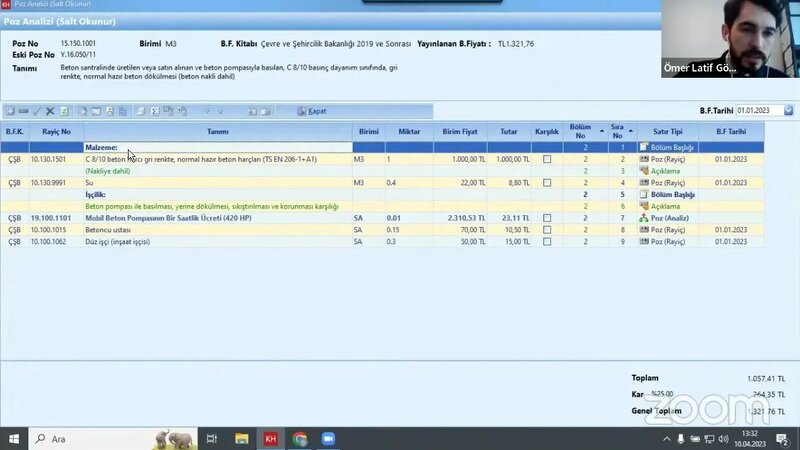
Task: Click the Bölüm Başlığı page icon in row 5
Action: pos(644,194)
